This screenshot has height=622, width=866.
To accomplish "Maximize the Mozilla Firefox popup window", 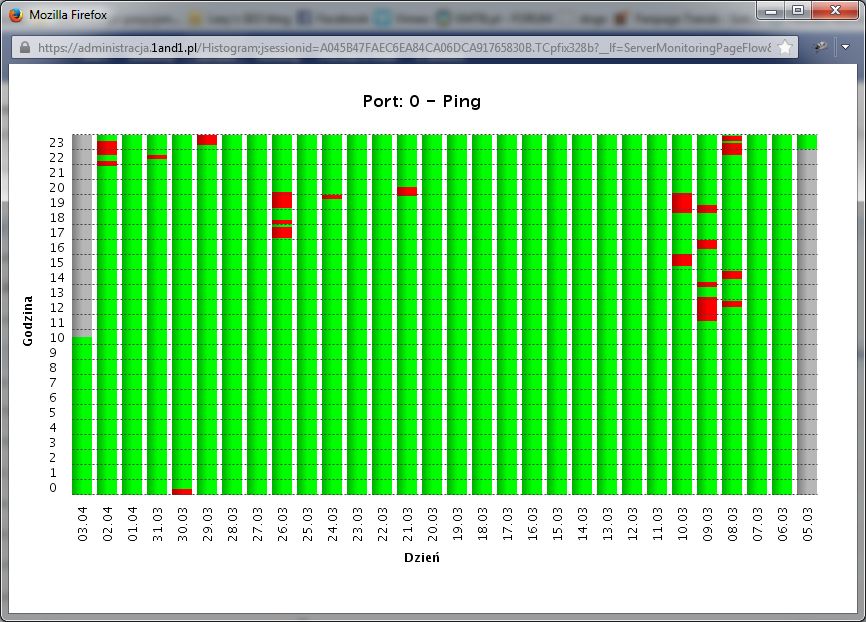I will tap(798, 11).
